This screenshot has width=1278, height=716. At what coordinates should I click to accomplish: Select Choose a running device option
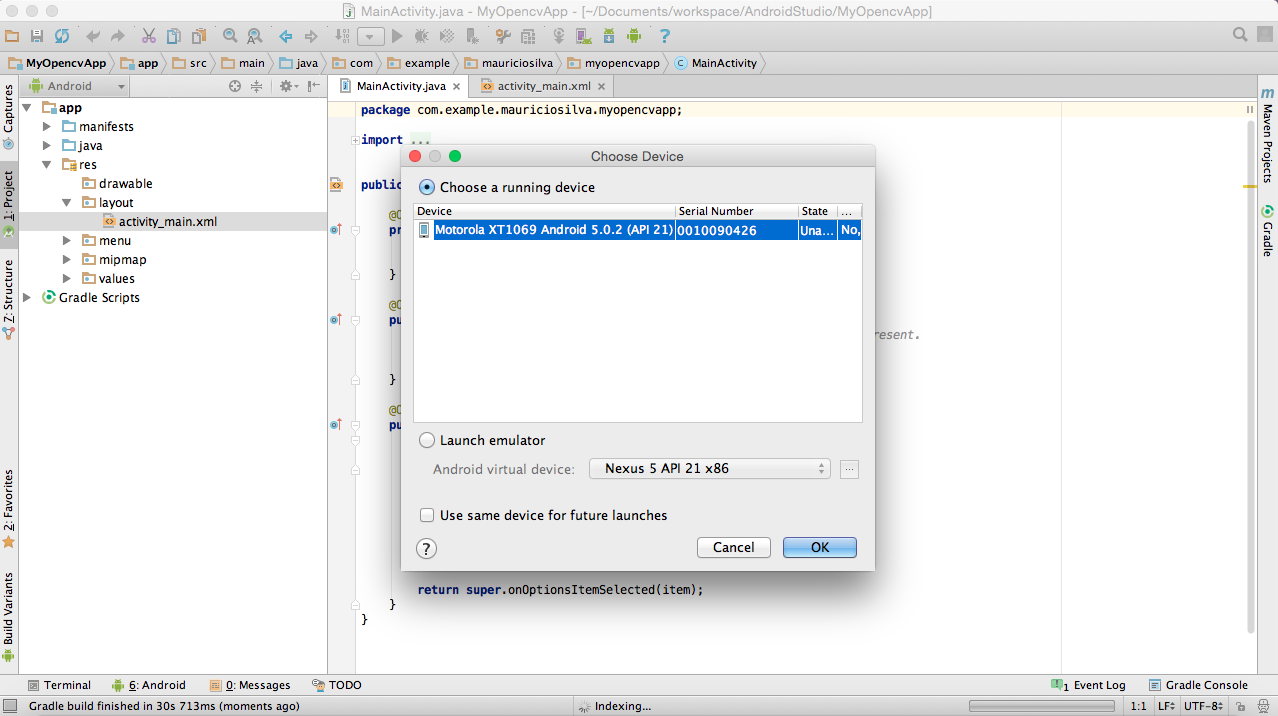pos(427,187)
